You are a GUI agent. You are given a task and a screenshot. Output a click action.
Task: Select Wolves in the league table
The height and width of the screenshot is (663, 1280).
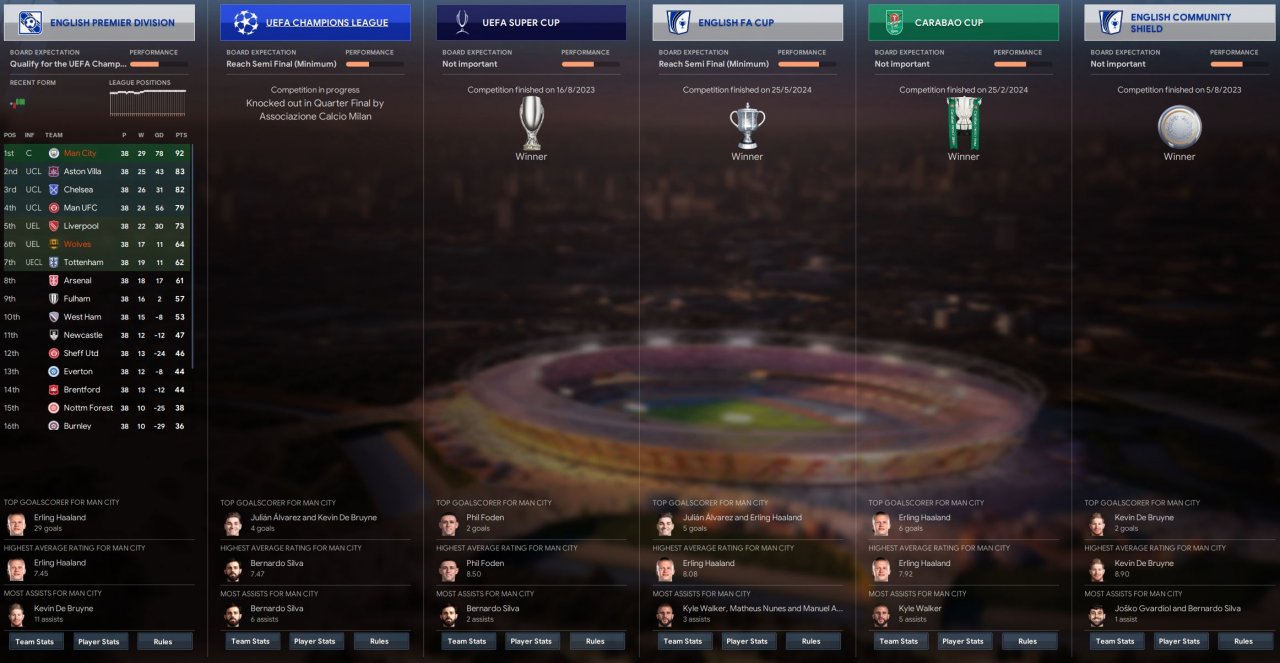tap(96, 244)
